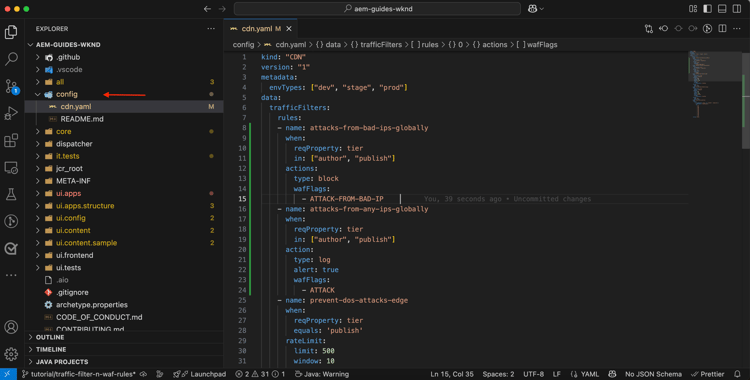The height and width of the screenshot is (380, 750).
Task: Open the Search view in activity bar
Action: pos(11,59)
